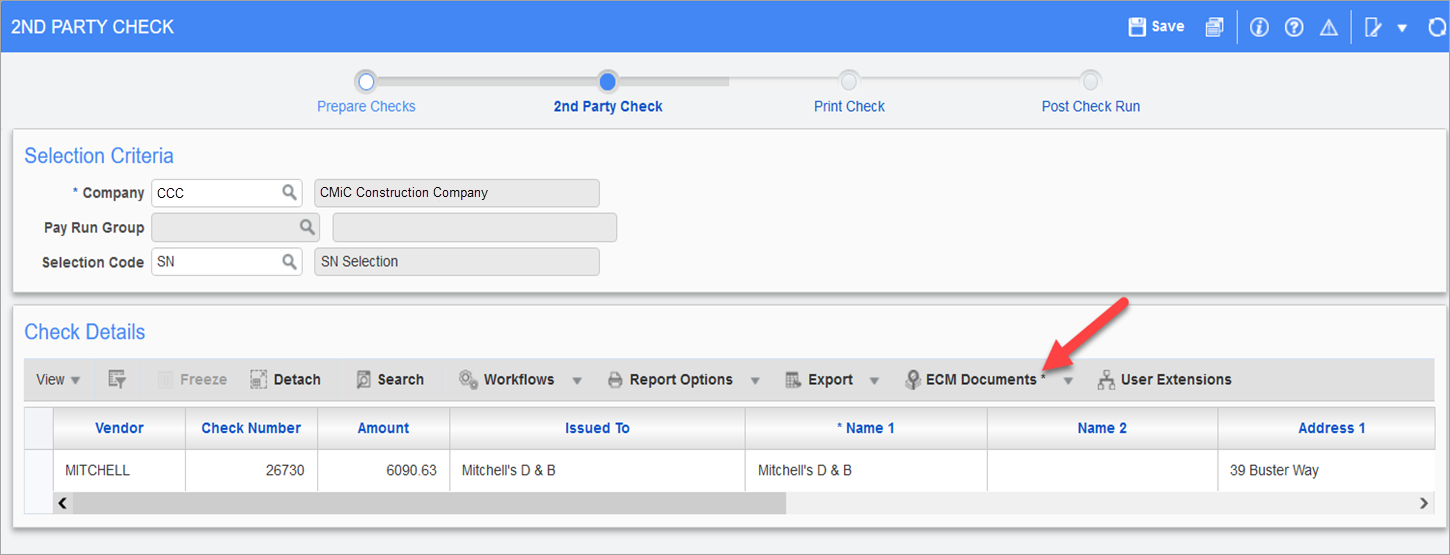Open Search in Check Details toolbar
The width and height of the screenshot is (1450, 555).
coord(390,379)
